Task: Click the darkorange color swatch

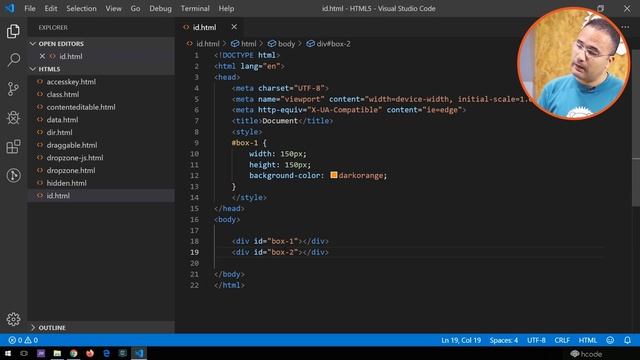Action: pos(333,175)
